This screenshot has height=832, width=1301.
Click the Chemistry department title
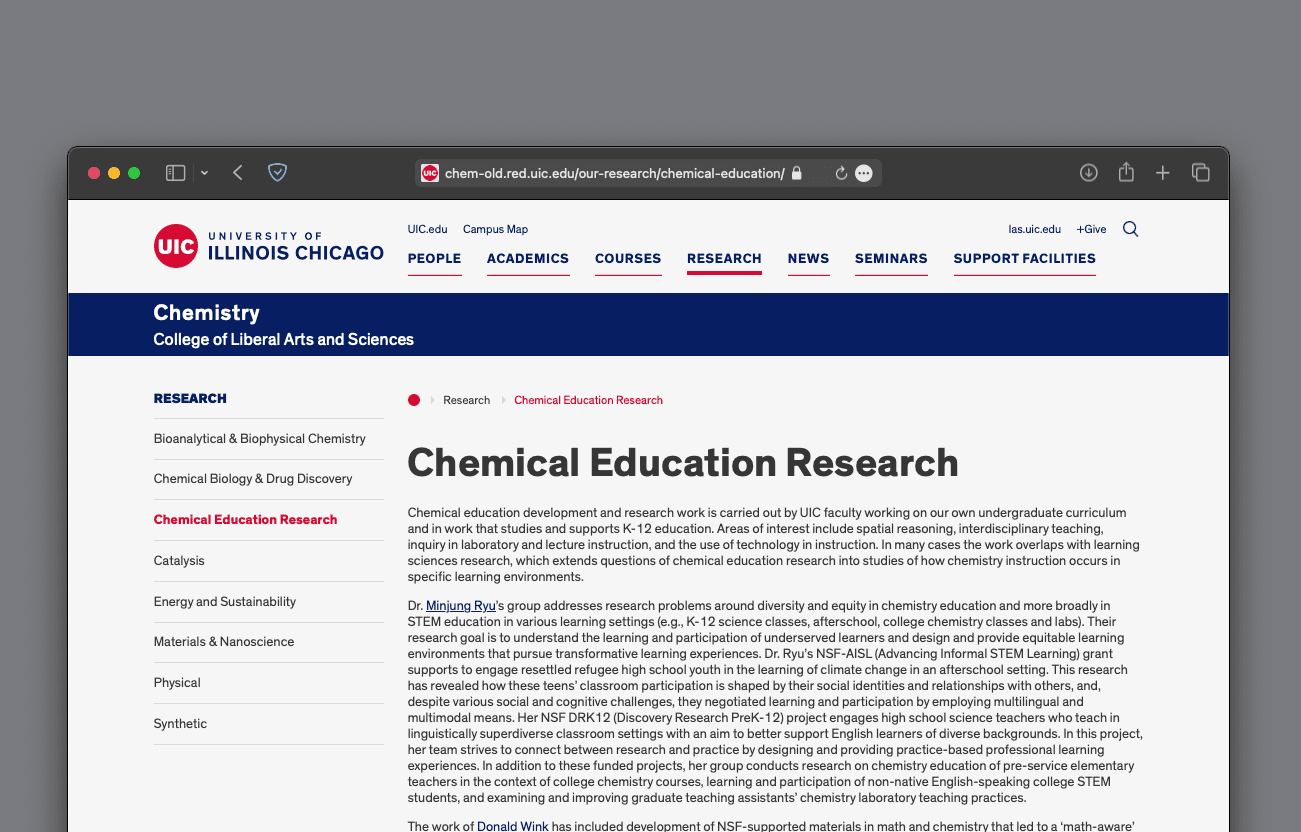click(x=207, y=313)
